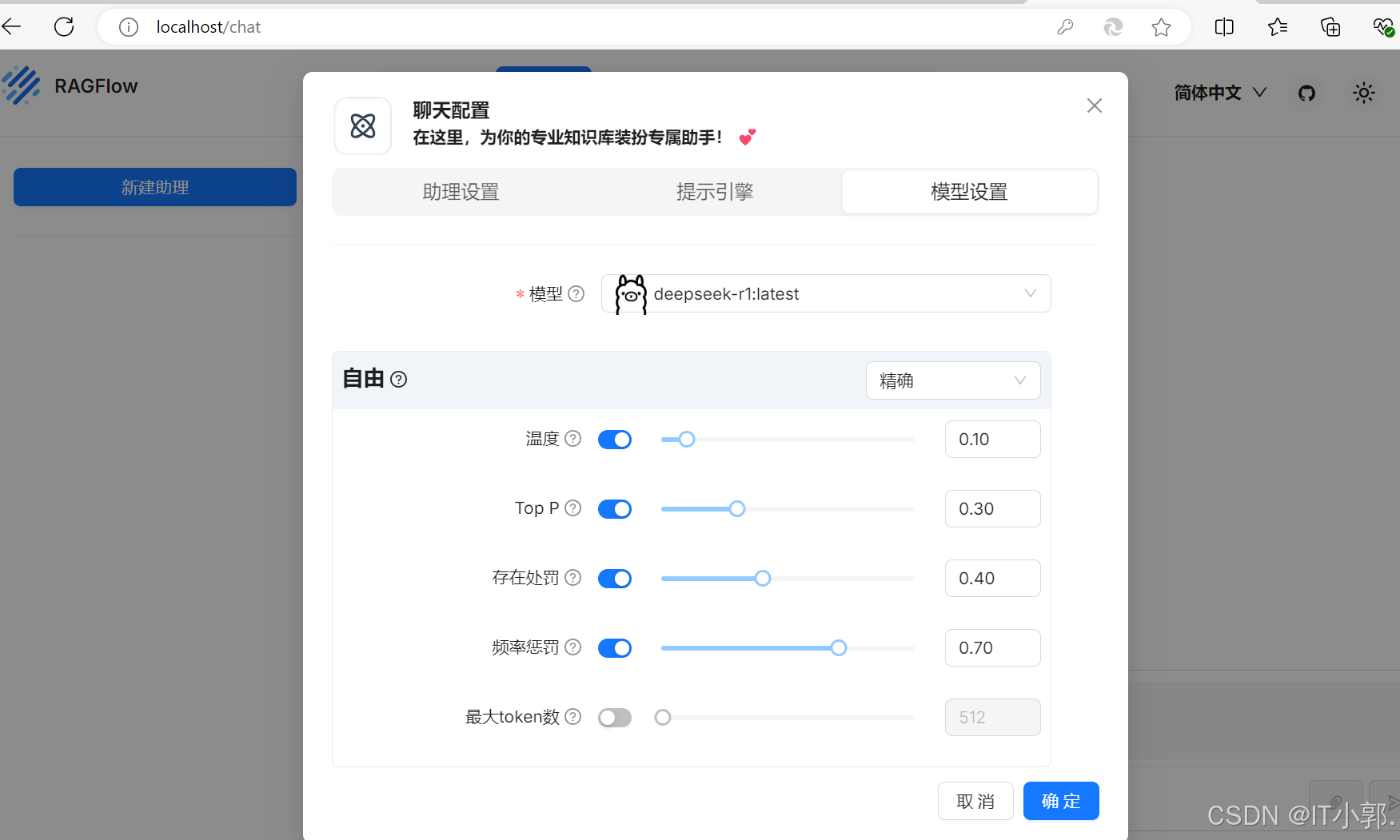This screenshot has width=1400, height=840.
Task: Open the 温度 help question mark icon
Action: click(x=572, y=439)
